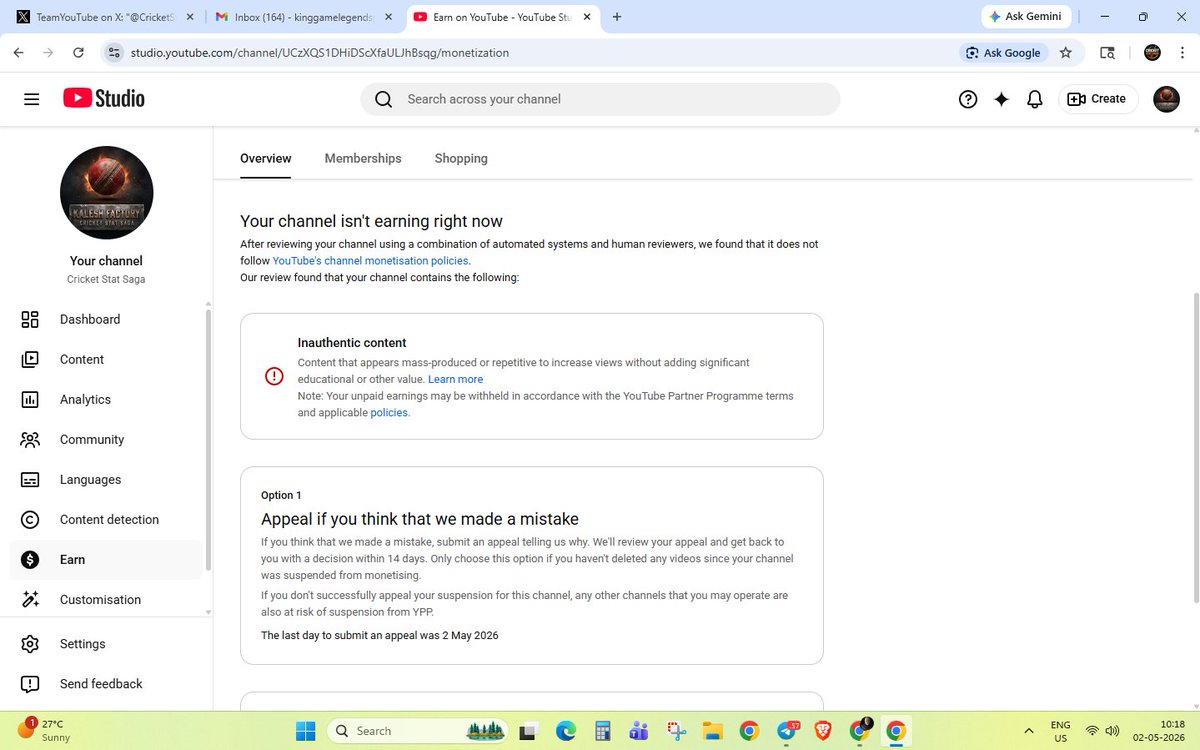Viewport: 1200px width, 750px height.
Task: Click the red warning icon beside Inauthentic content
Action: pos(274,376)
